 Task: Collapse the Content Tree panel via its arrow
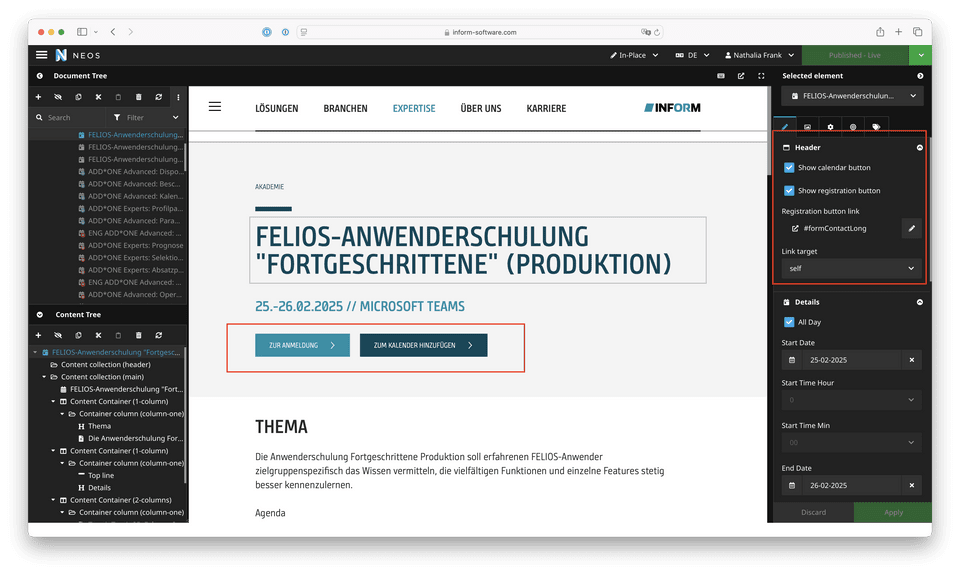click(x=40, y=315)
